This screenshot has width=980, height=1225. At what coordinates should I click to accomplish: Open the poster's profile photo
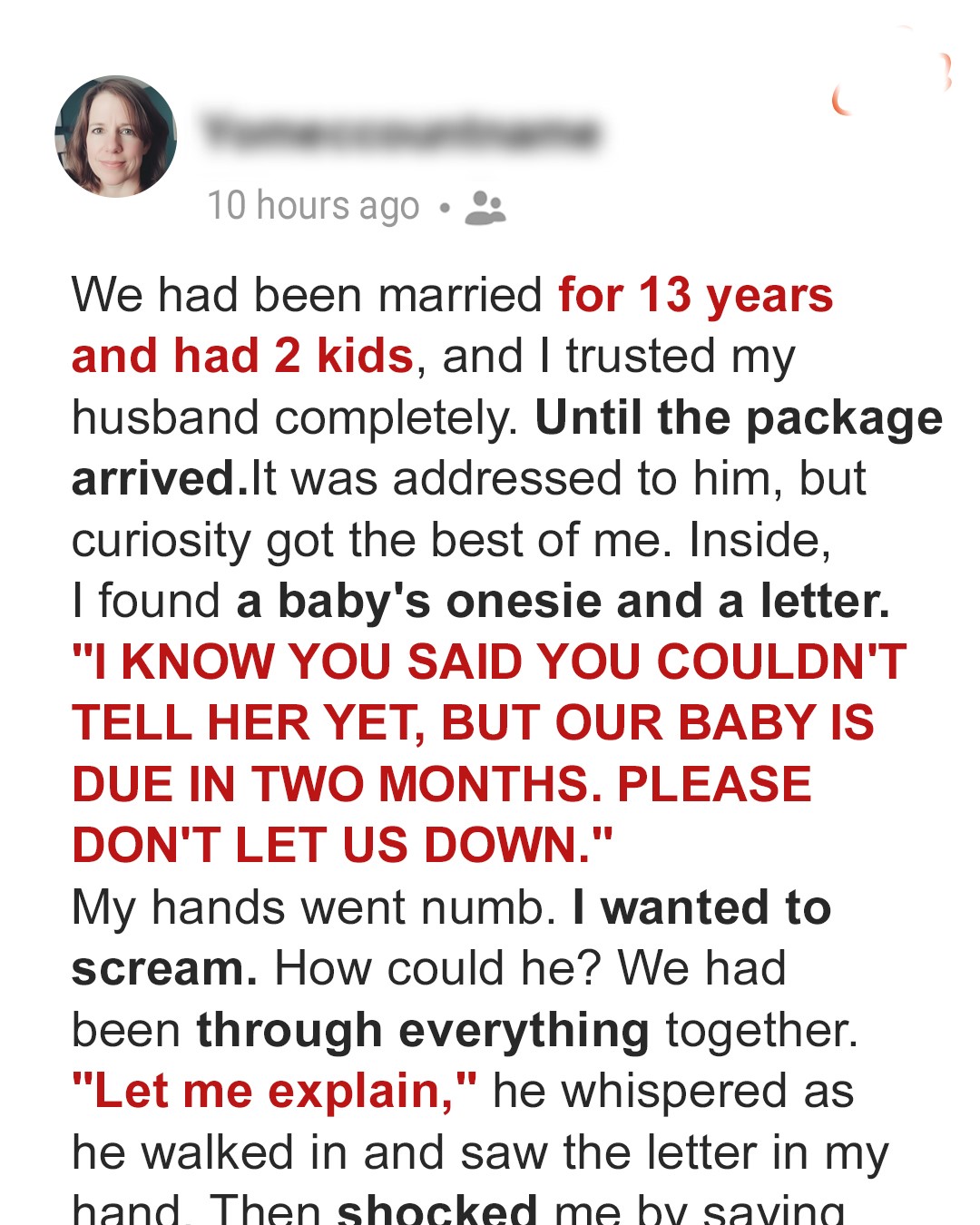click(116, 136)
